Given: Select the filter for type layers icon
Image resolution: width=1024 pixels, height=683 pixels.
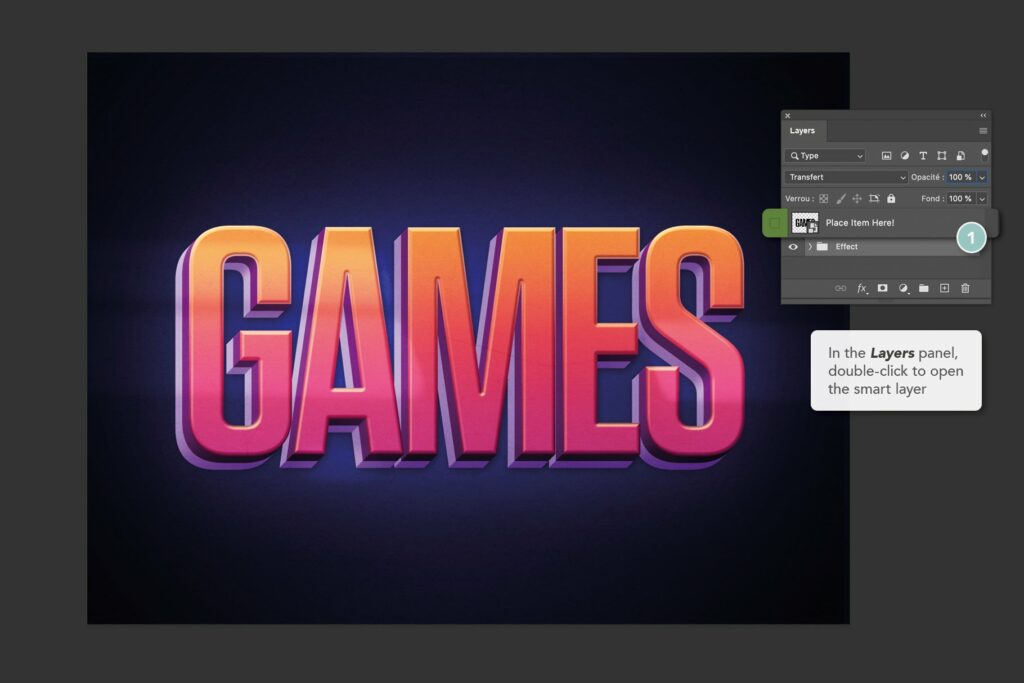Looking at the screenshot, I should [x=924, y=156].
